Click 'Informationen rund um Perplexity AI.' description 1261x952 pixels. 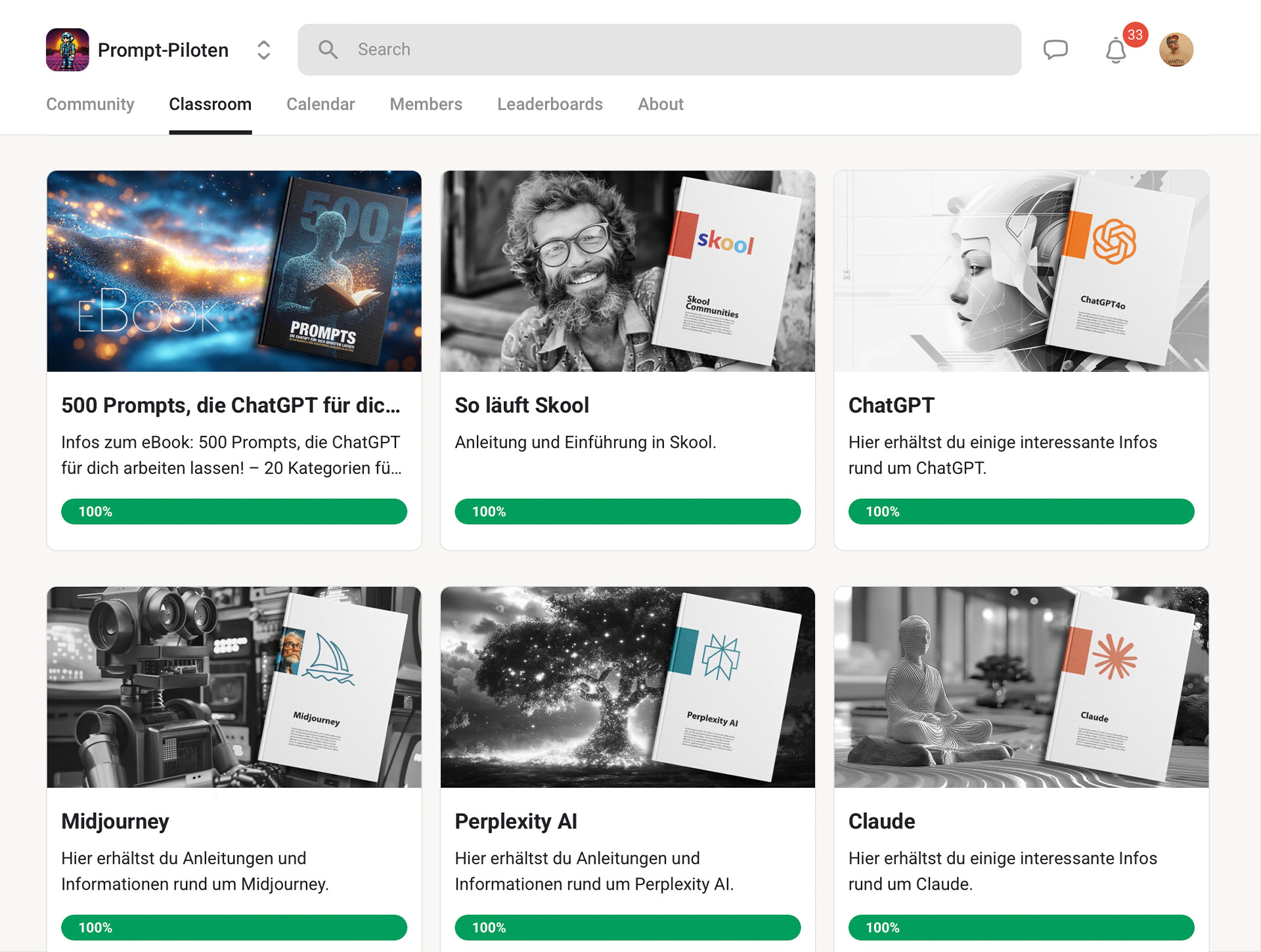click(594, 884)
